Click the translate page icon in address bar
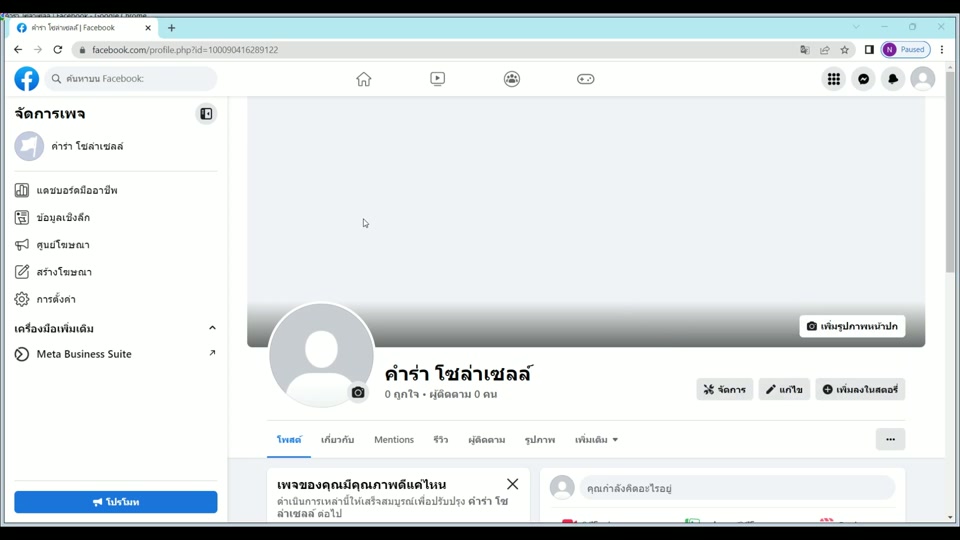The image size is (960, 540). [x=804, y=50]
